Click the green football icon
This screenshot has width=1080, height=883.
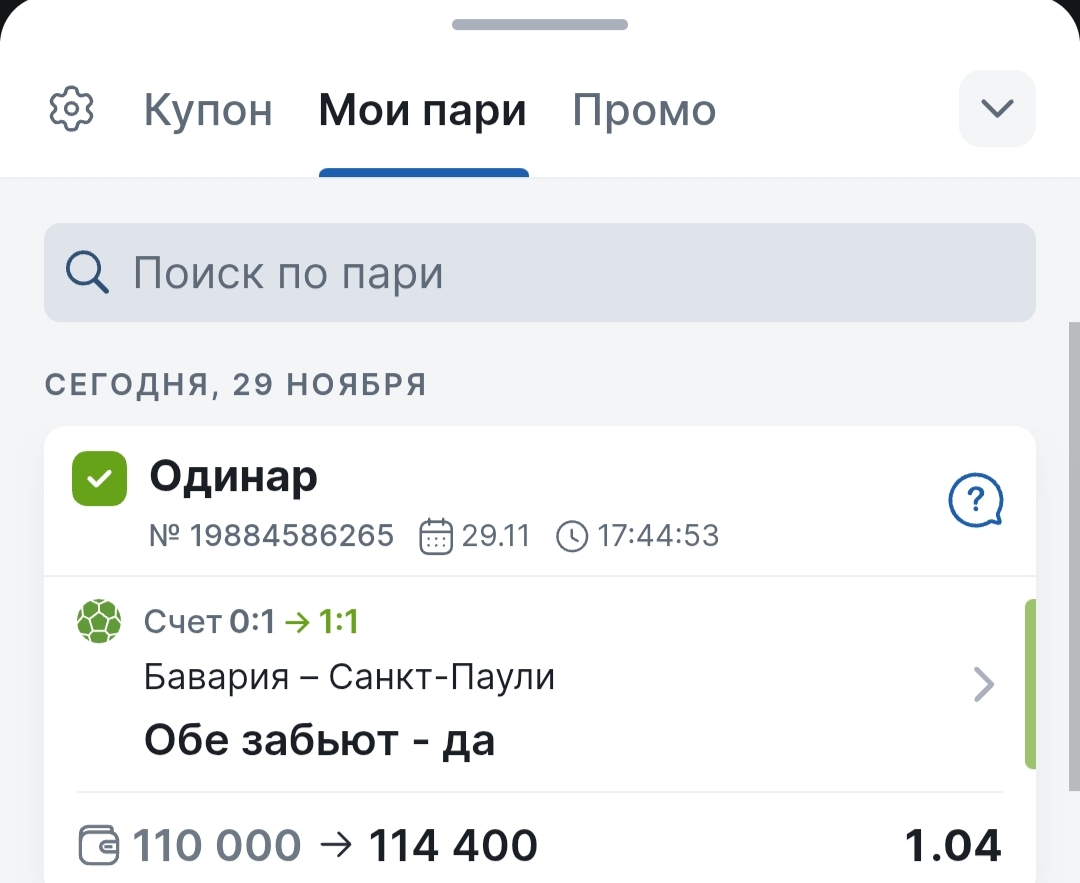pyautogui.click(x=99, y=622)
